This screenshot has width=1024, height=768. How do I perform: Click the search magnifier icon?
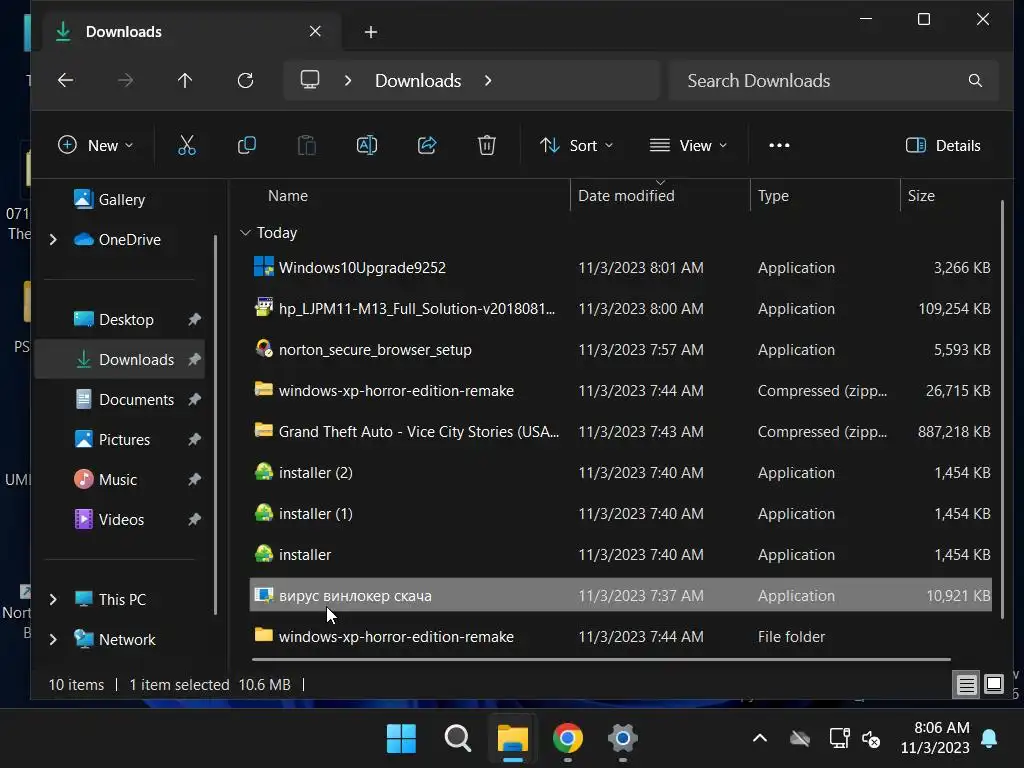(975, 80)
